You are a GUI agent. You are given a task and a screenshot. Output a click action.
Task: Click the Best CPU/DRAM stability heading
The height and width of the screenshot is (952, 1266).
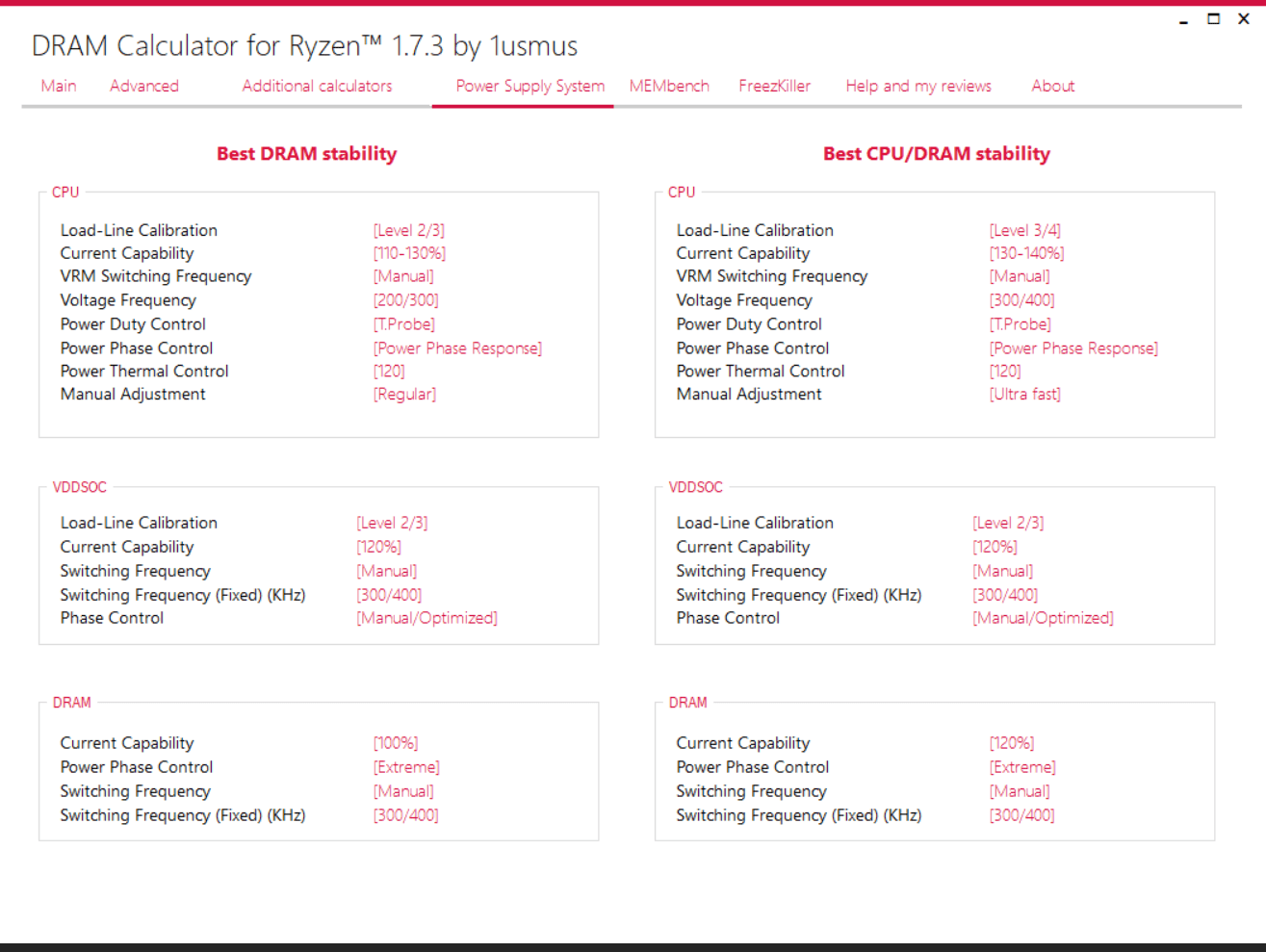[x=937, y=153]
